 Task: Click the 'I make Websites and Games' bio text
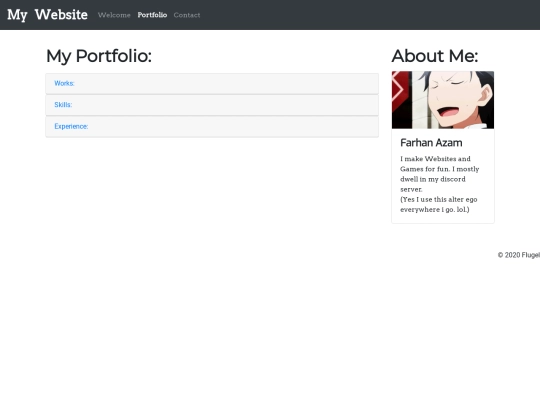439,174
